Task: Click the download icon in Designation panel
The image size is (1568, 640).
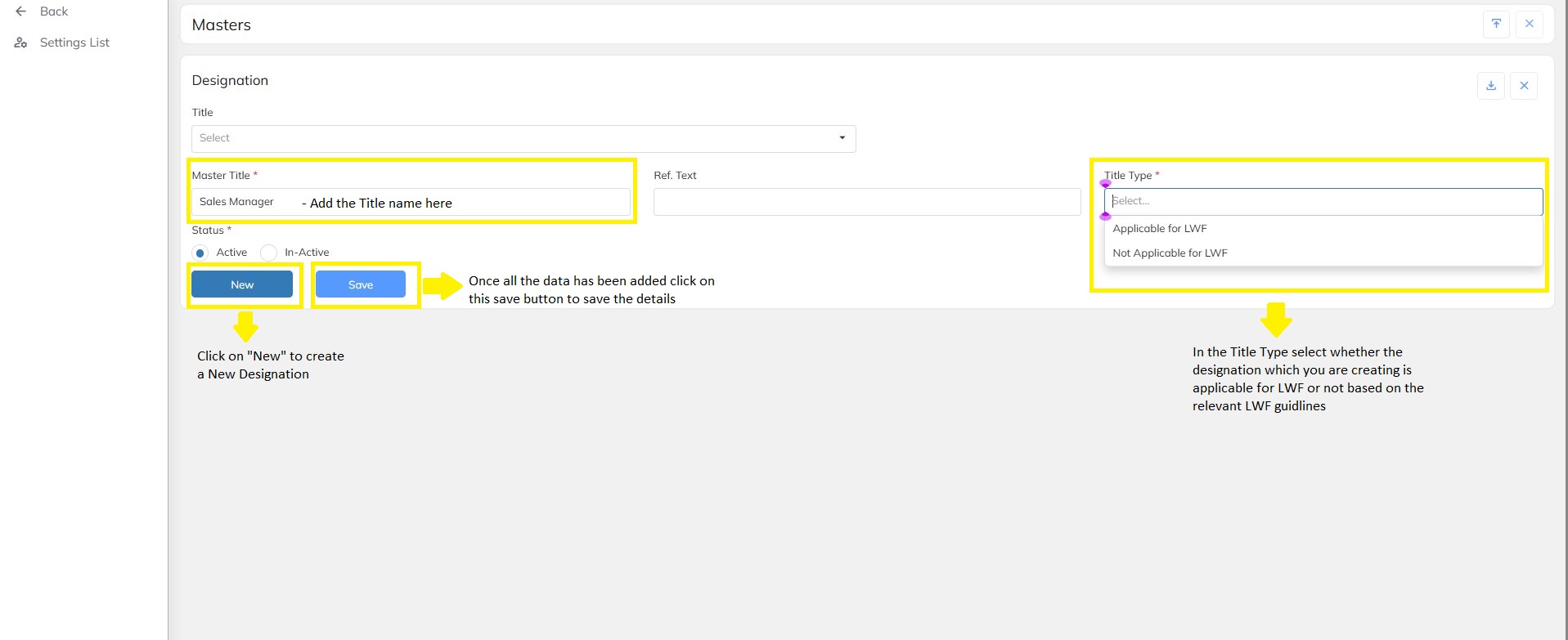Action: [1491, 86]
